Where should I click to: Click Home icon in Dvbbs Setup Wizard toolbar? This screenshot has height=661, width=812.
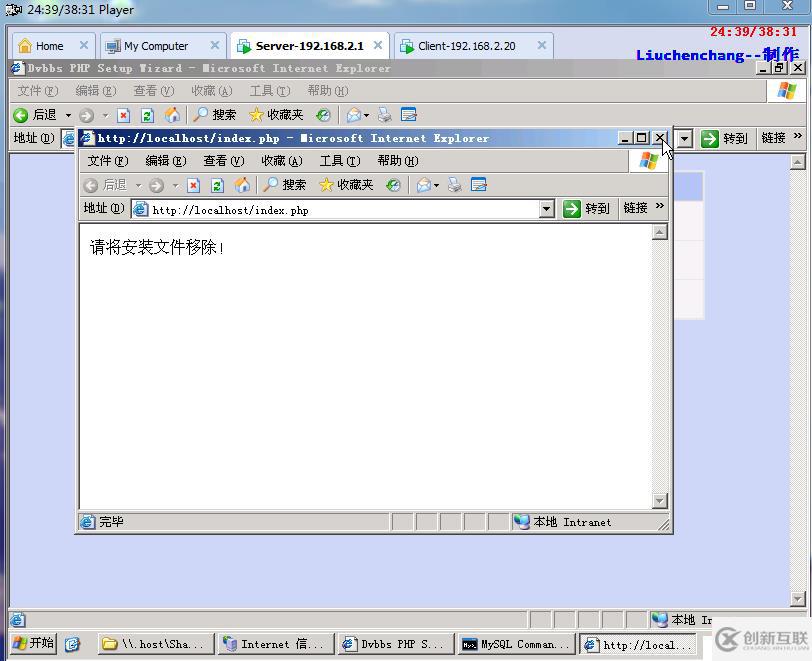pos(172,114)
